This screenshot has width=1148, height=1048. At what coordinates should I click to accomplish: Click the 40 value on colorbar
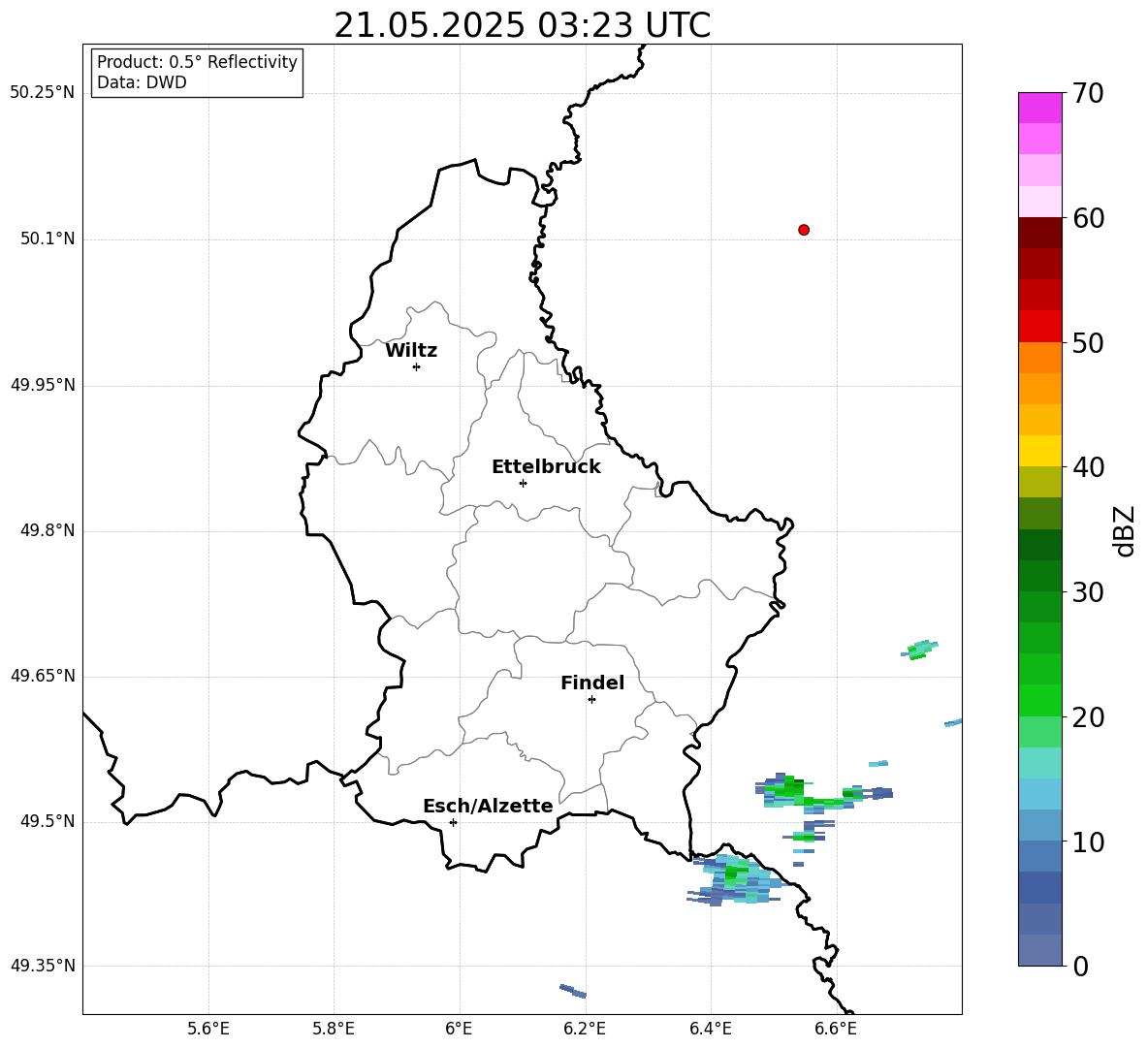[1088, 467]
